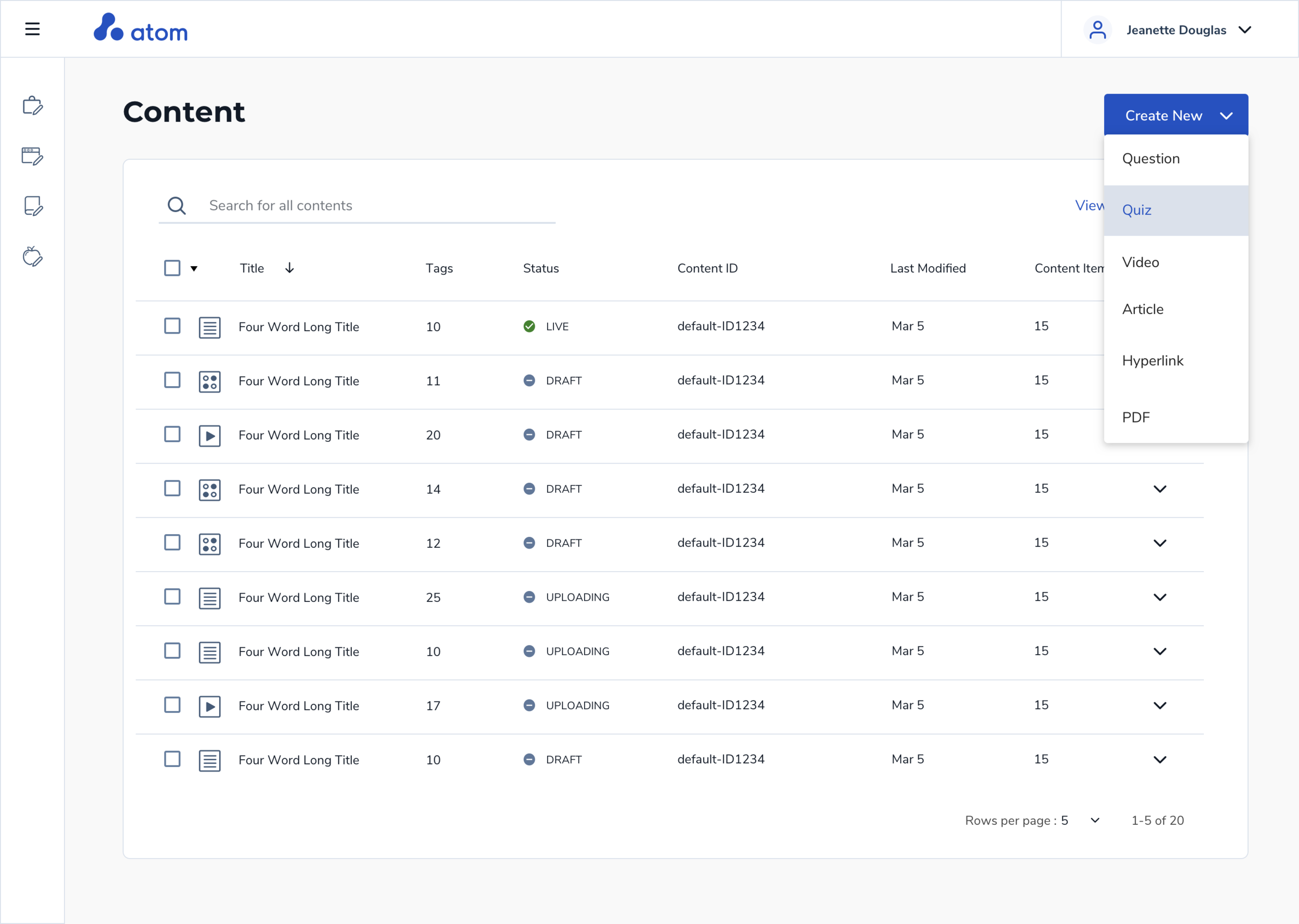
Task: Open the clipboard-with-pencil sidebar icon
Action: click(x=32, y=106)
